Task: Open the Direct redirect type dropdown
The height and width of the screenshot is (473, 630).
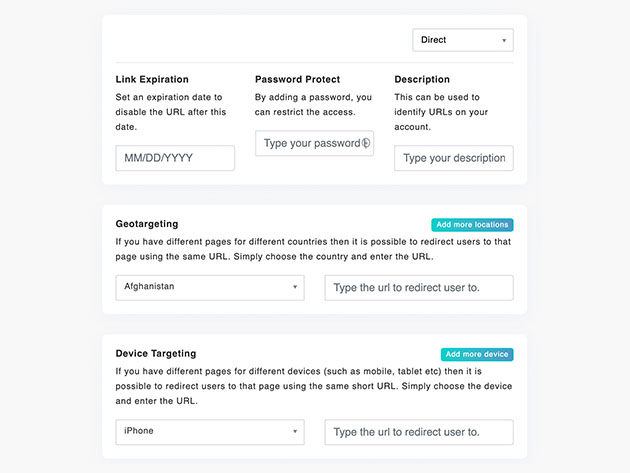Action: point(463,40)
